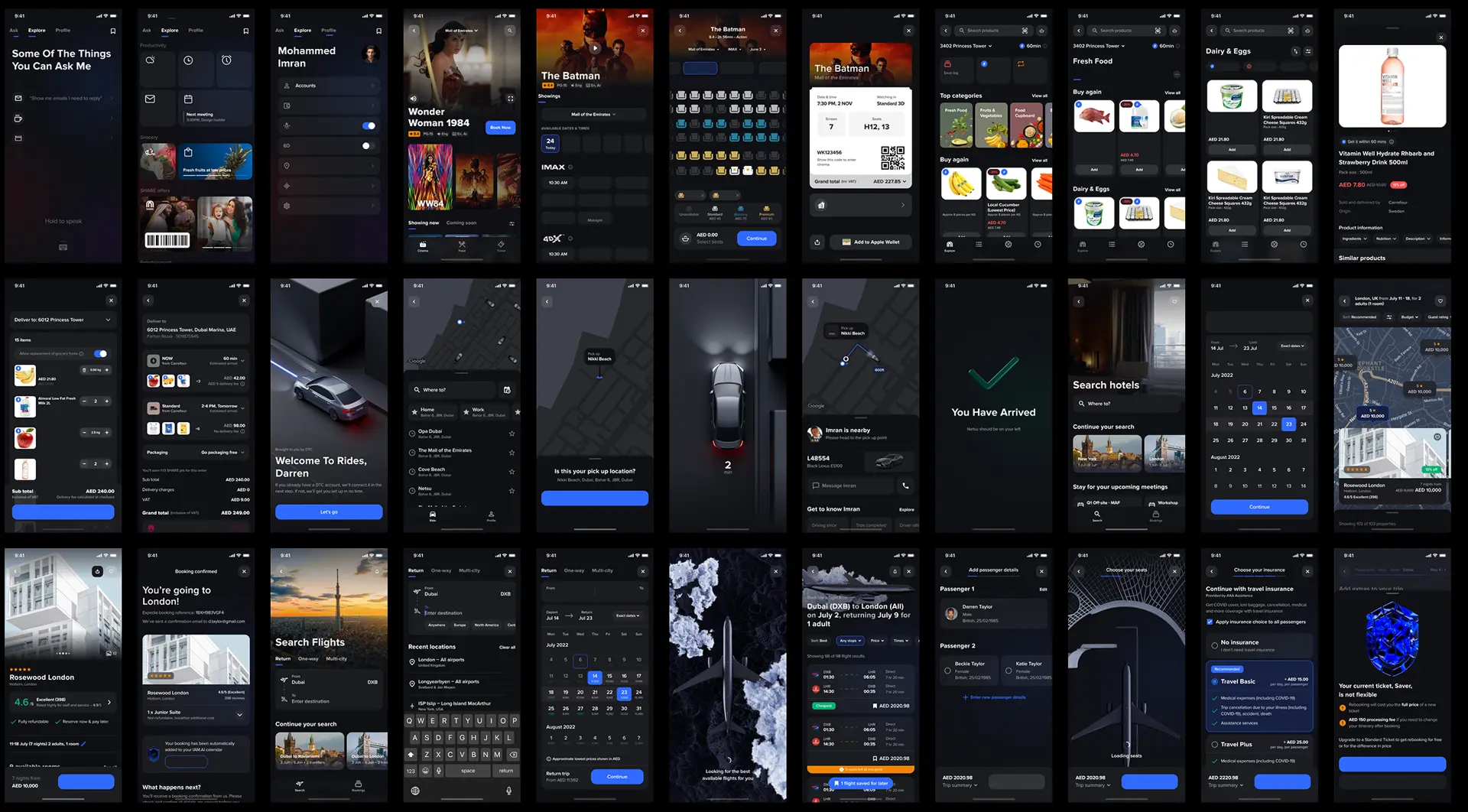Open Any stops filter dropdown
Viewport: 1468px width, 812px height.
coord(849,641)
